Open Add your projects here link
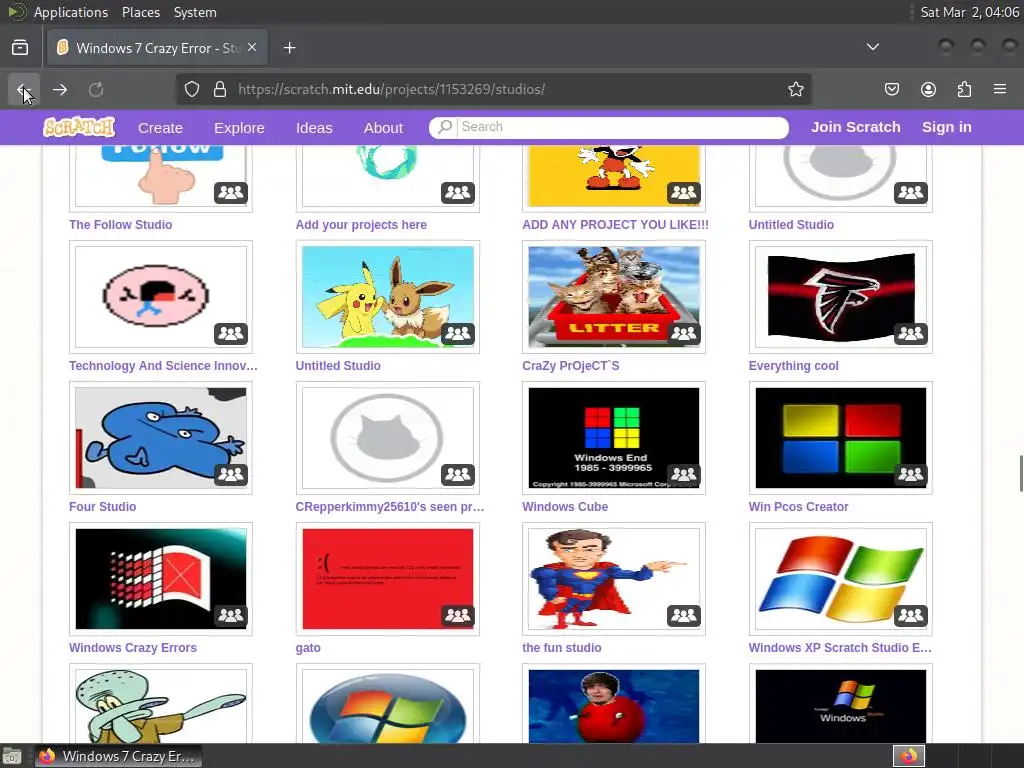 [x=361, y=225]
